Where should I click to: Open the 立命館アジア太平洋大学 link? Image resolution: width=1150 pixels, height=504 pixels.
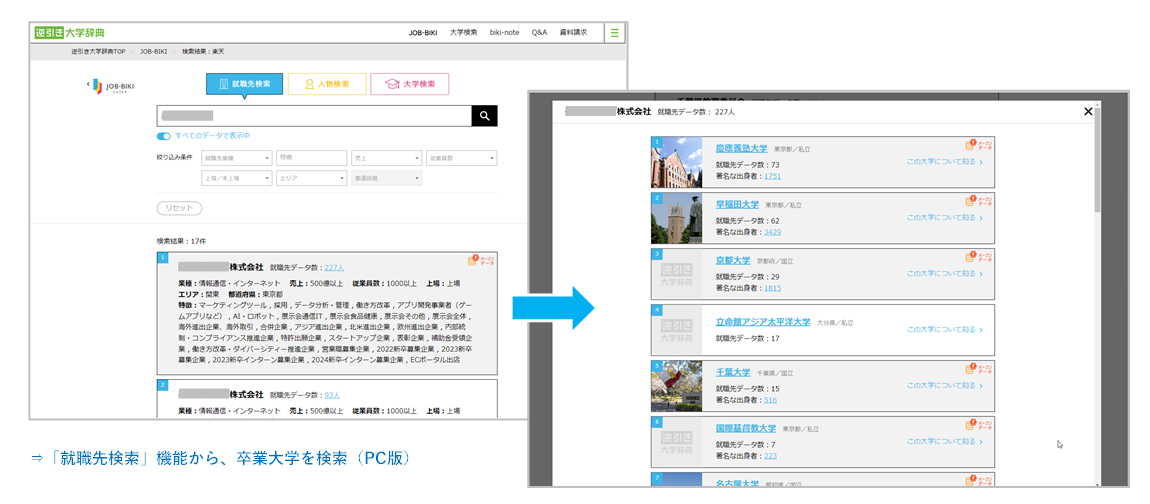(x=763, y=321)
